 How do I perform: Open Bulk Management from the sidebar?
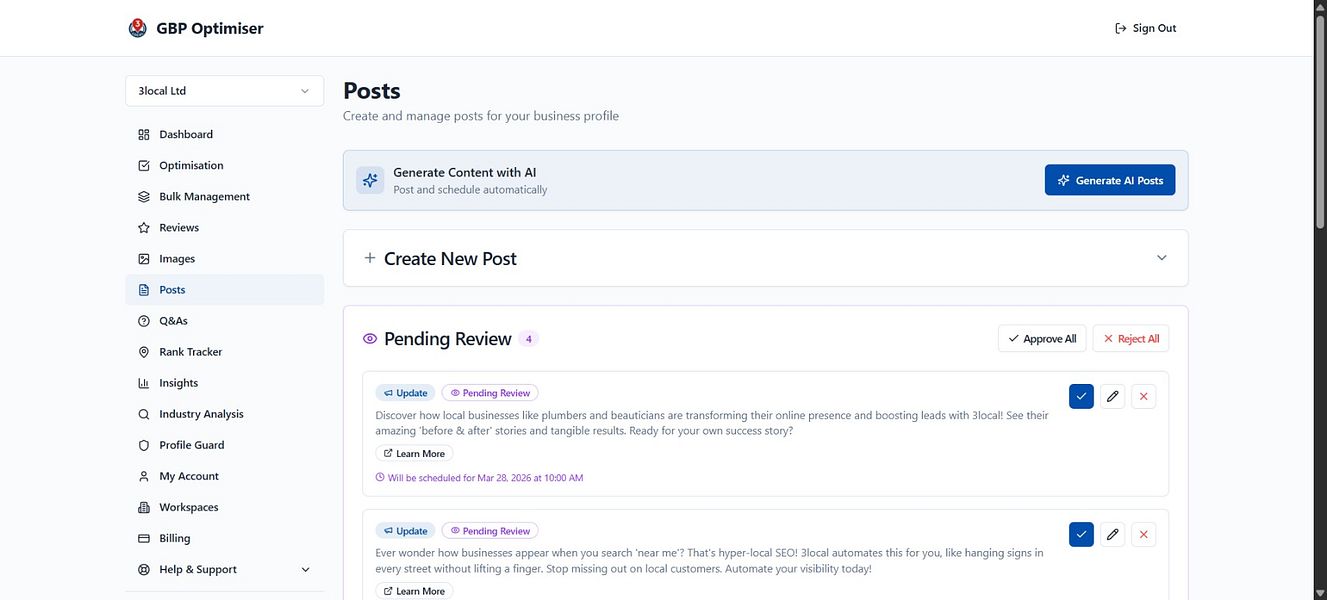coord(224,196)
